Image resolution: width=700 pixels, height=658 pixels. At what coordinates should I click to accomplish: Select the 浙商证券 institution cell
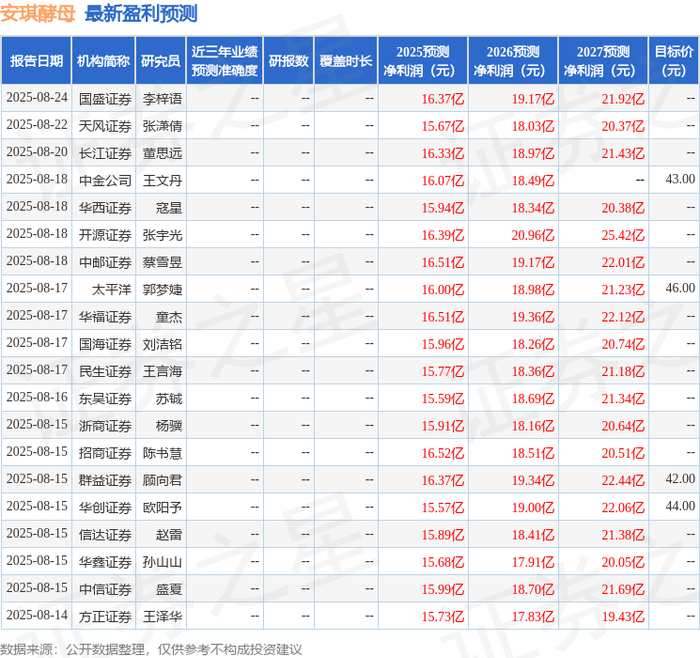tap(105, 425)
